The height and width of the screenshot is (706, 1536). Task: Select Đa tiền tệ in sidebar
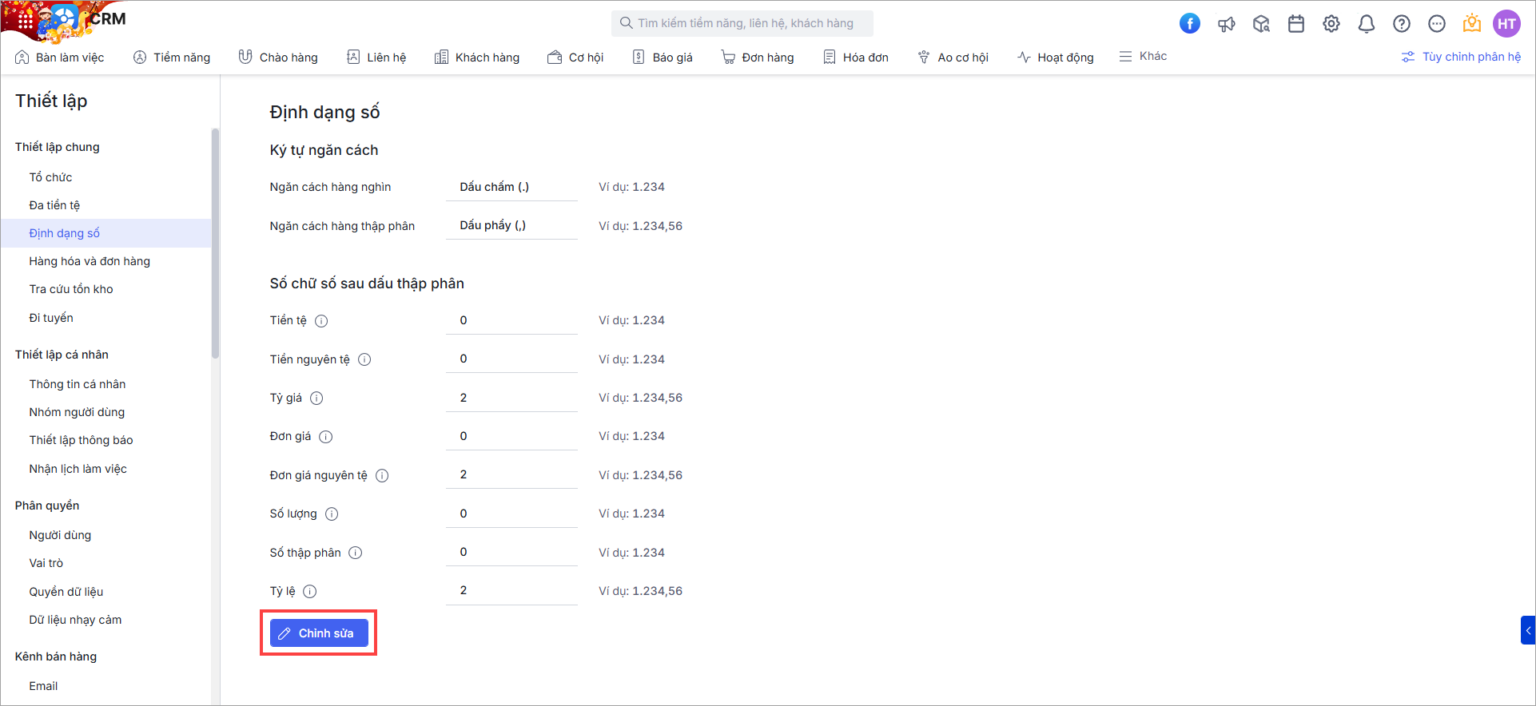click(x=55, y=205)
